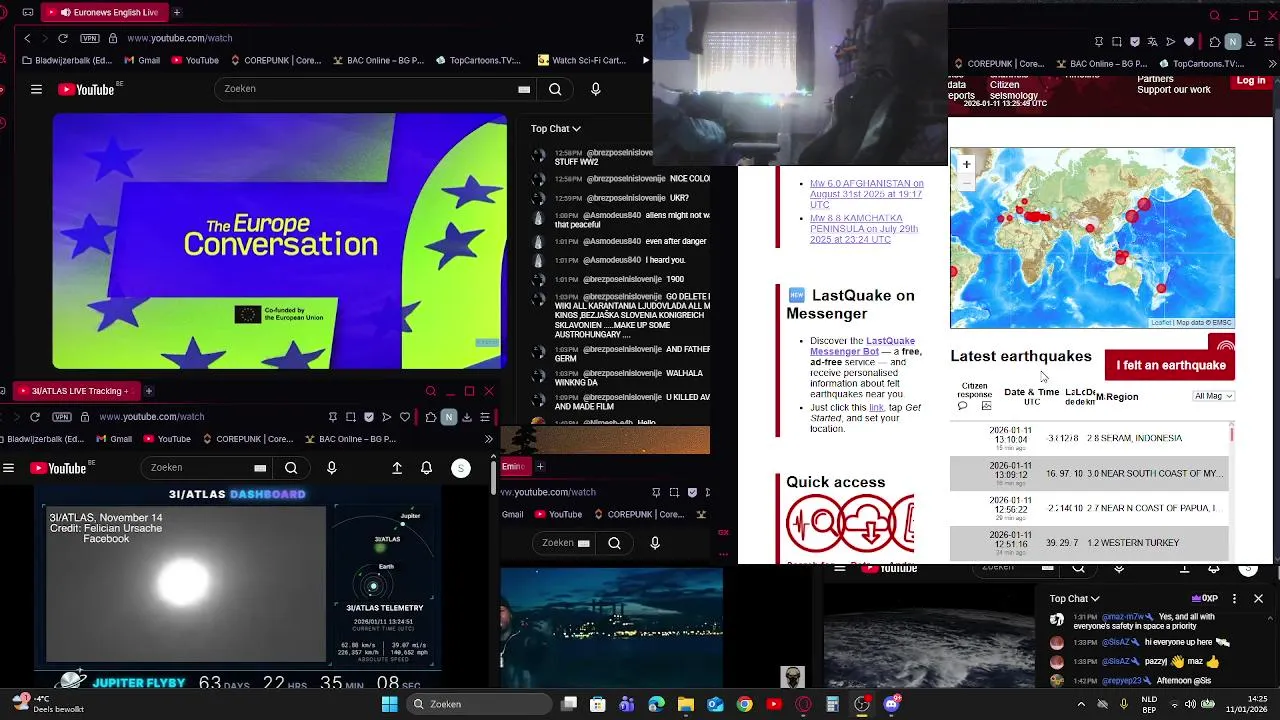
Task: Toggle the heart bookmark in EMSC browser toolbar
Action: pos(1189,42)
